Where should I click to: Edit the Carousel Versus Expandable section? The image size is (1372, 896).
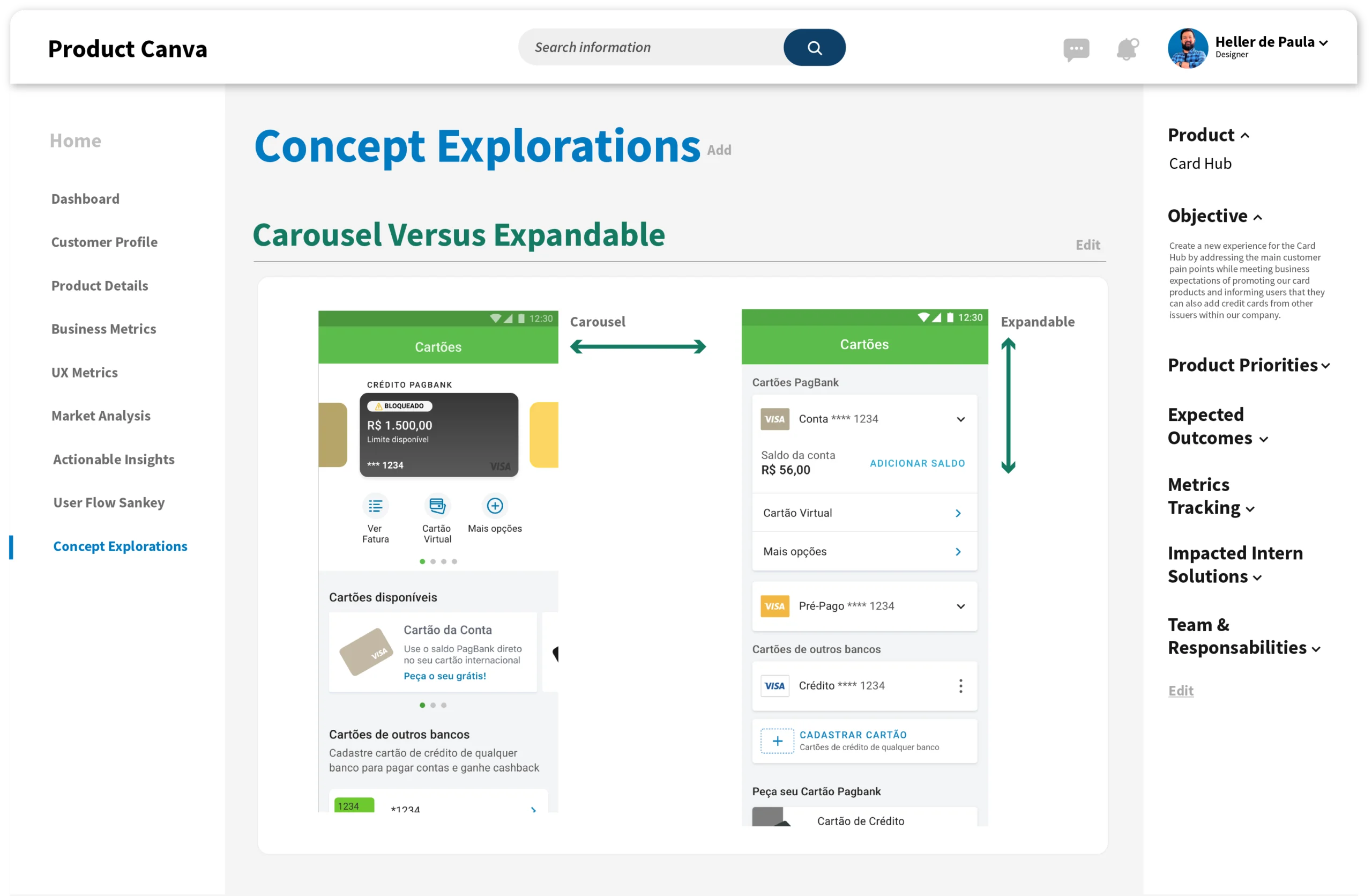click(1088, 245)
